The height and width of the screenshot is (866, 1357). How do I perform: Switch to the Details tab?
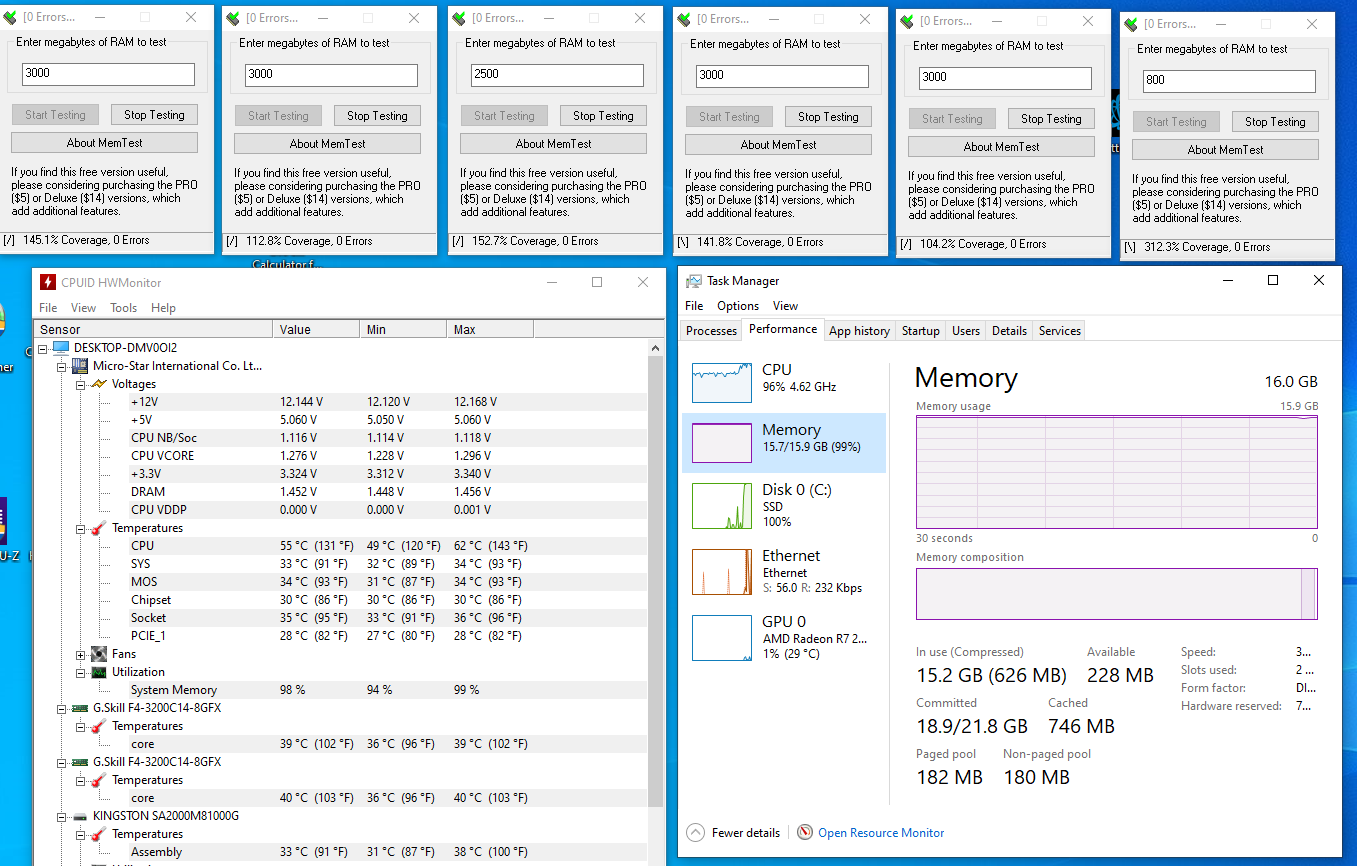click(x=1009, y=331)
